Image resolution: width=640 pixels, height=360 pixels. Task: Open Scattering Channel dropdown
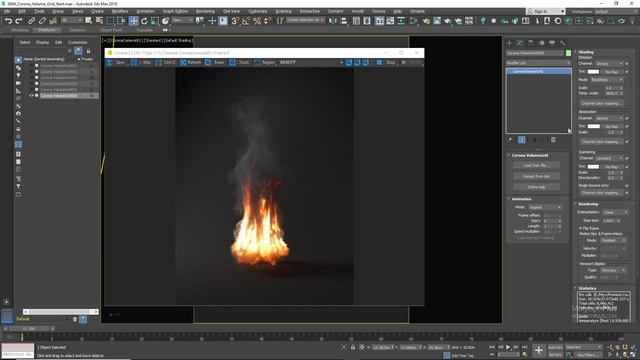tap(609, 158)
